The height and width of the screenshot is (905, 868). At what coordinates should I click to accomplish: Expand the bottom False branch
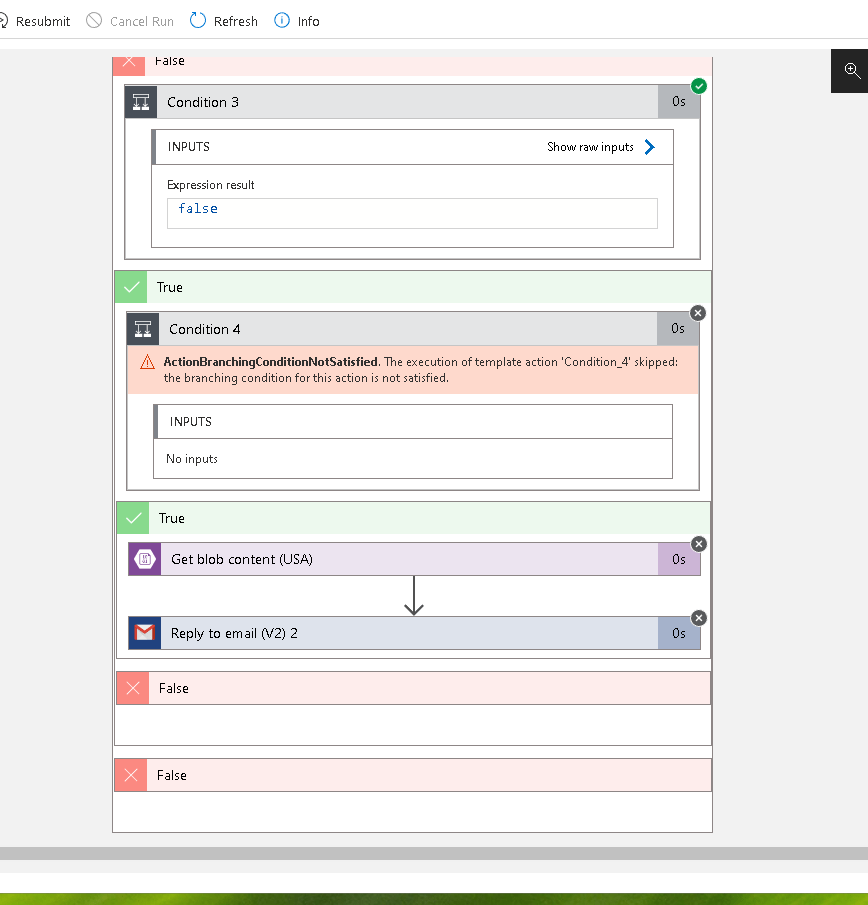(413, 775)
